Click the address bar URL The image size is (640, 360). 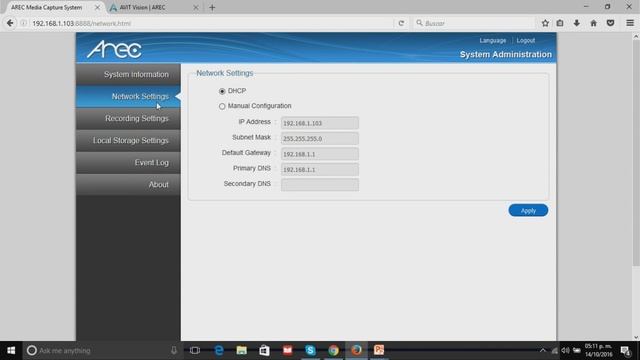pos(82,23)
